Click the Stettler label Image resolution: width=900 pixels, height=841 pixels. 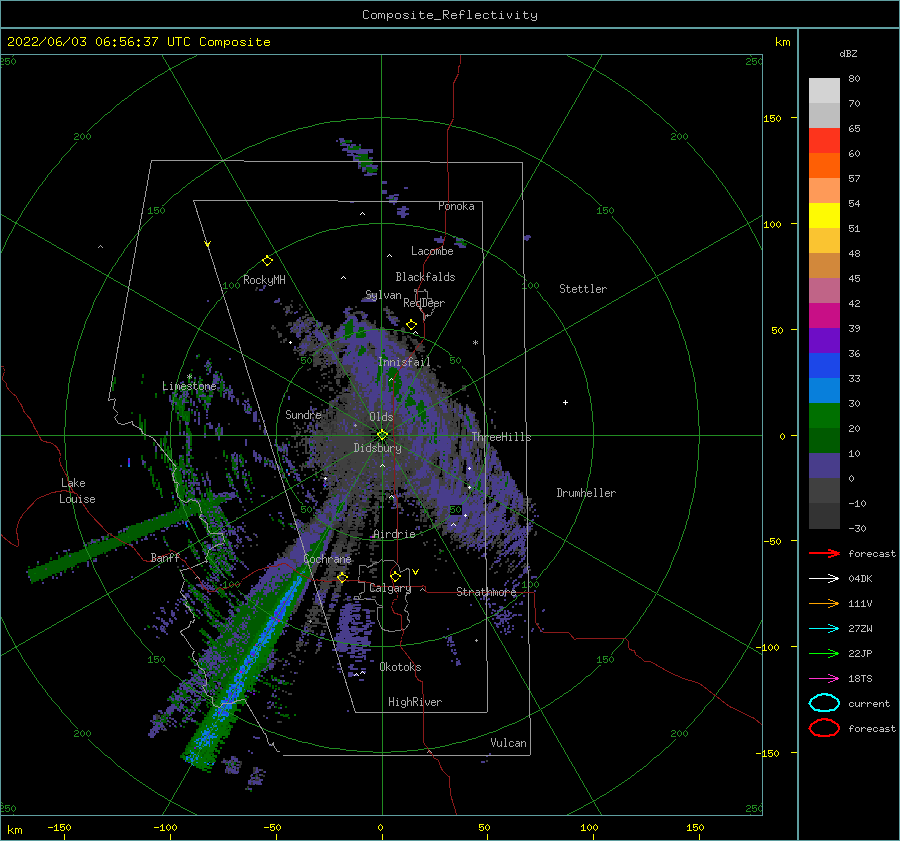(583, 289)
